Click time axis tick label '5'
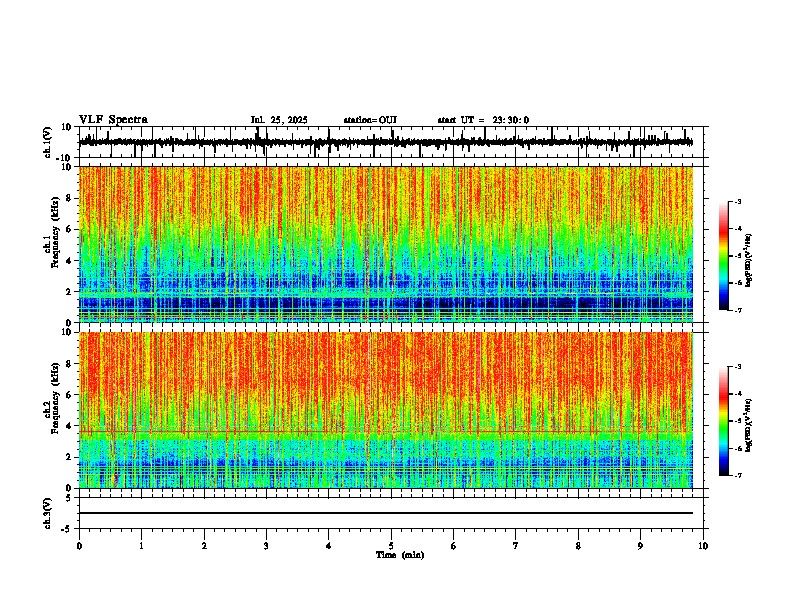 click(x=391, y=546)
